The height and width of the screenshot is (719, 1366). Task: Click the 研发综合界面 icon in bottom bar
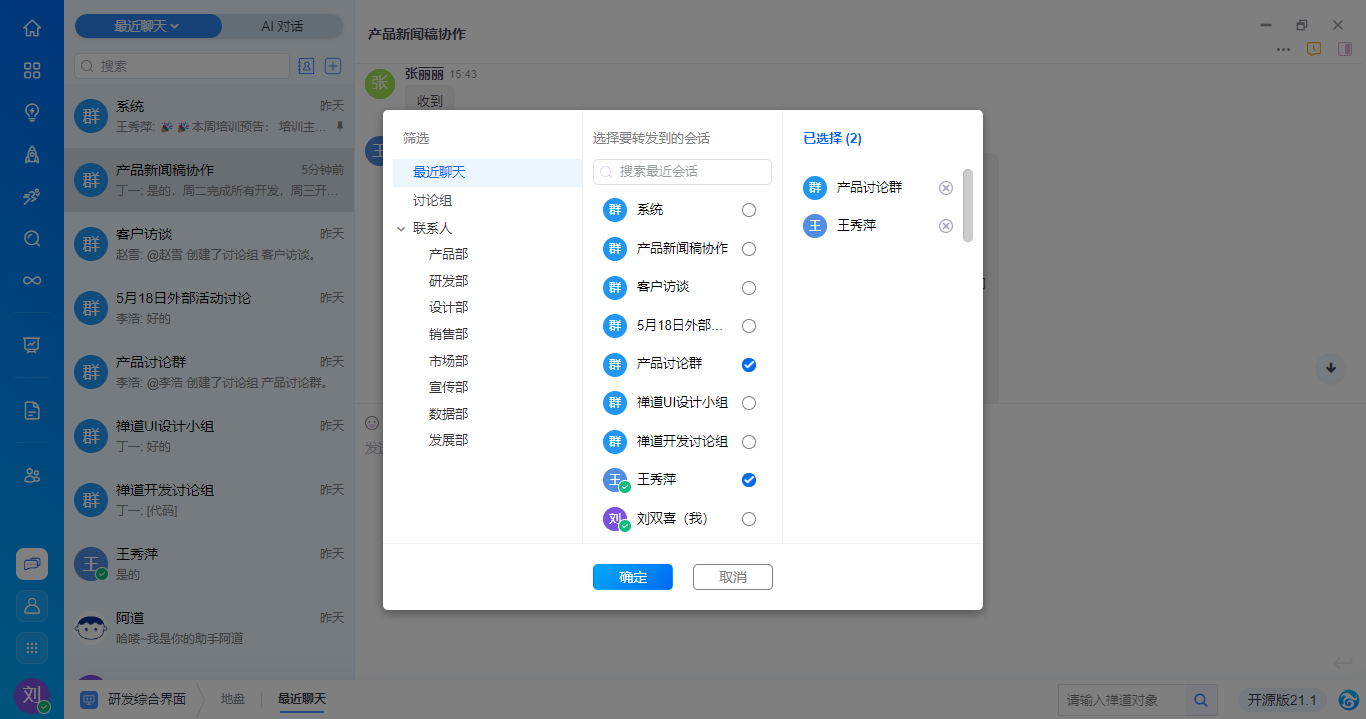89,699
